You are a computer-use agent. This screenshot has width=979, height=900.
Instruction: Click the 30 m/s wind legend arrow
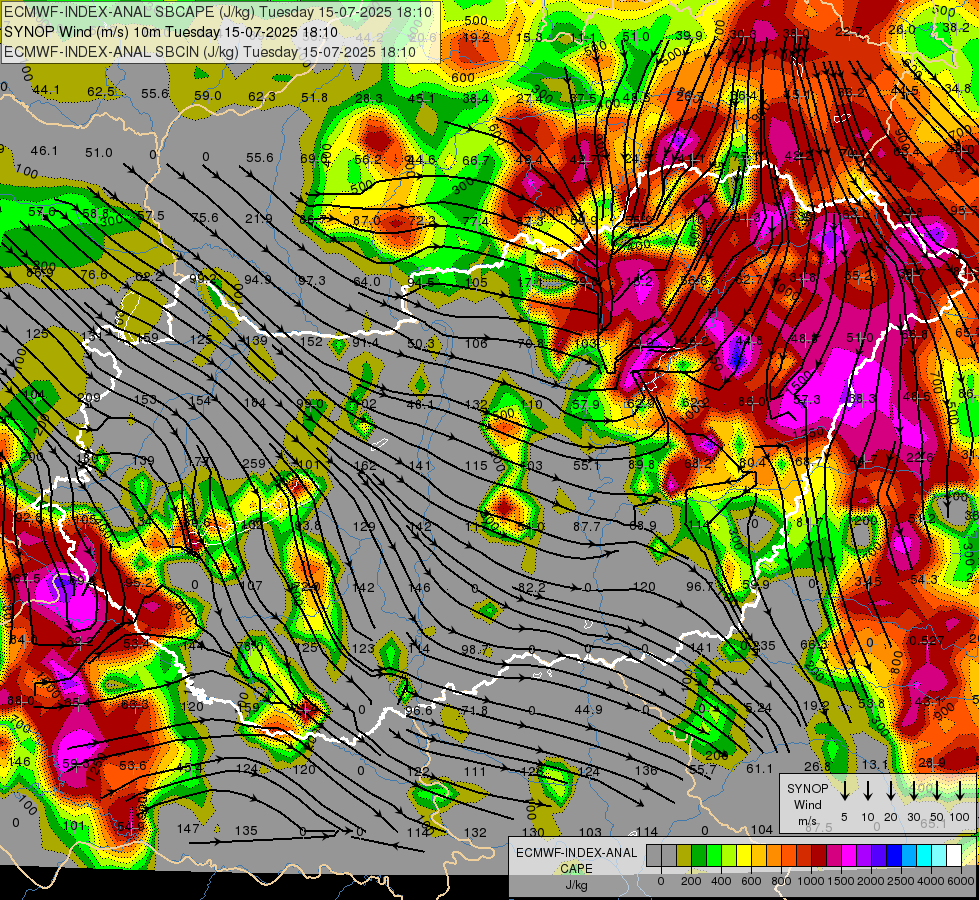point(913,790)
